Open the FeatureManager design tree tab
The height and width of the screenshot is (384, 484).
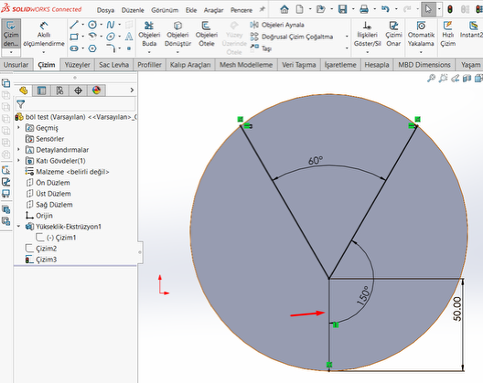[23, 90]
